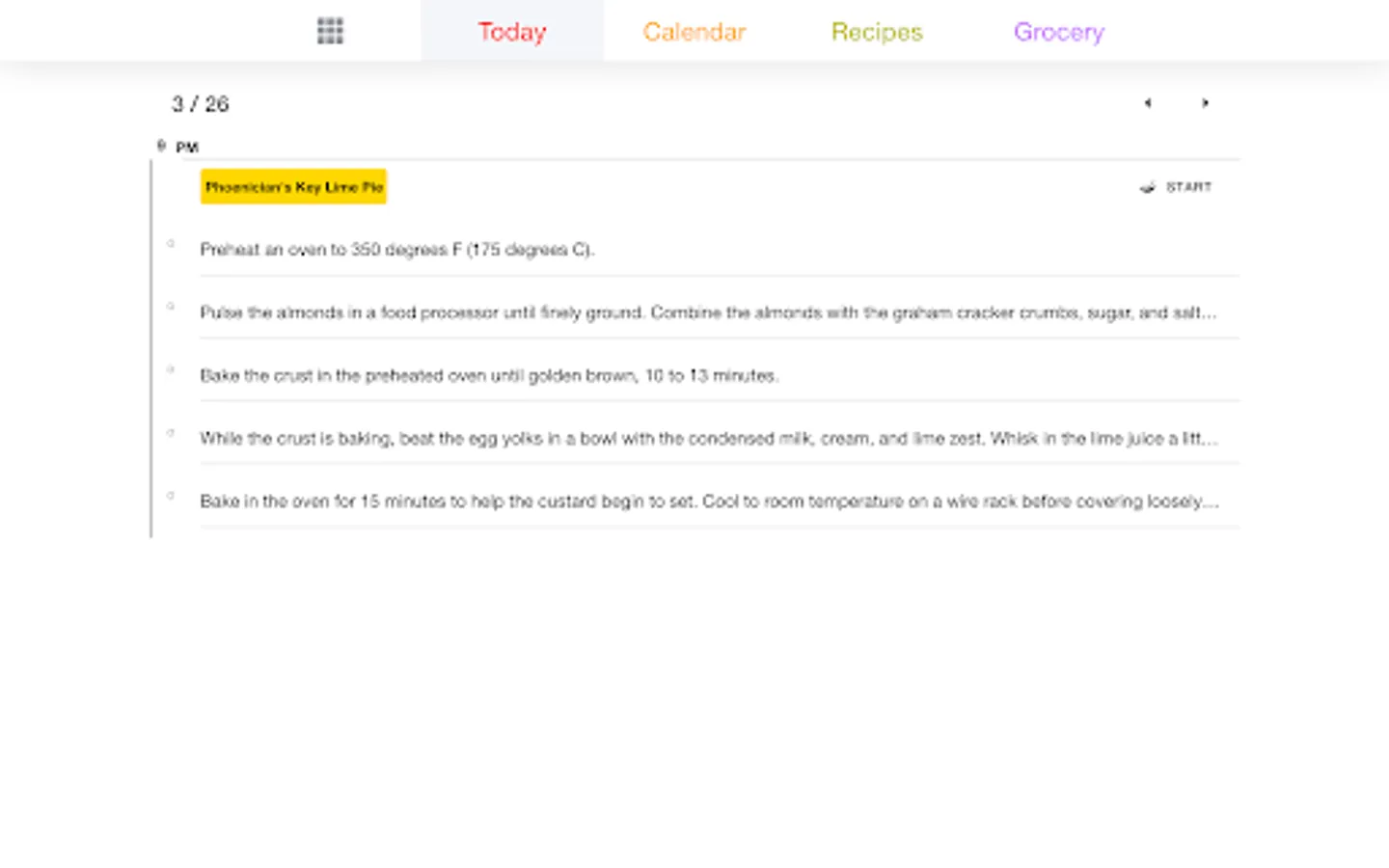Click the PM meal time pin icon

[x=161, y=147]
